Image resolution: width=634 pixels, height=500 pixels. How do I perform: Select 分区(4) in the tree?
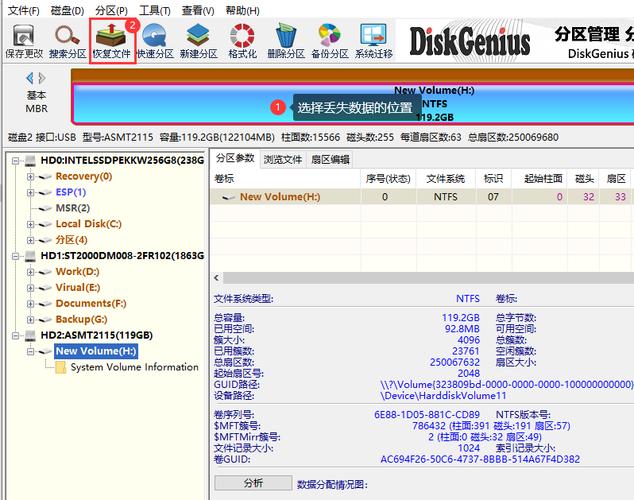click(72, 240)
